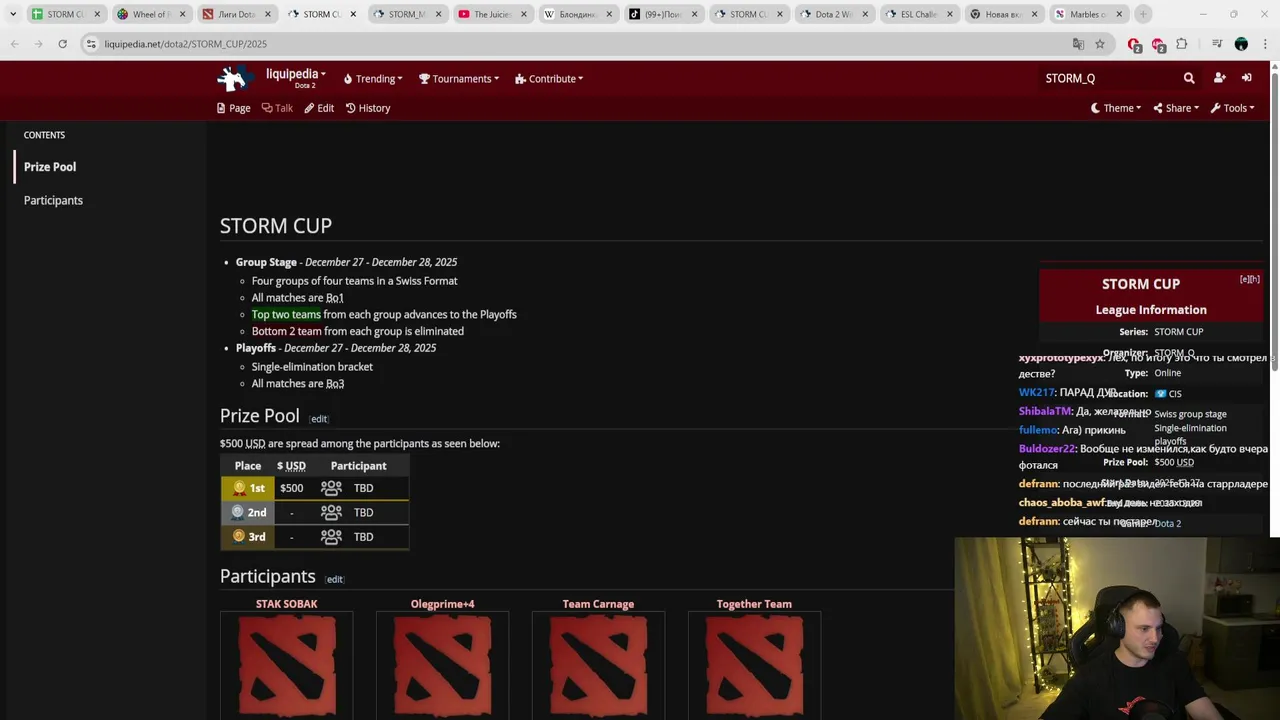The image size is (1280, 720).
Task: Open the create account user icon
Action: 1219,78
